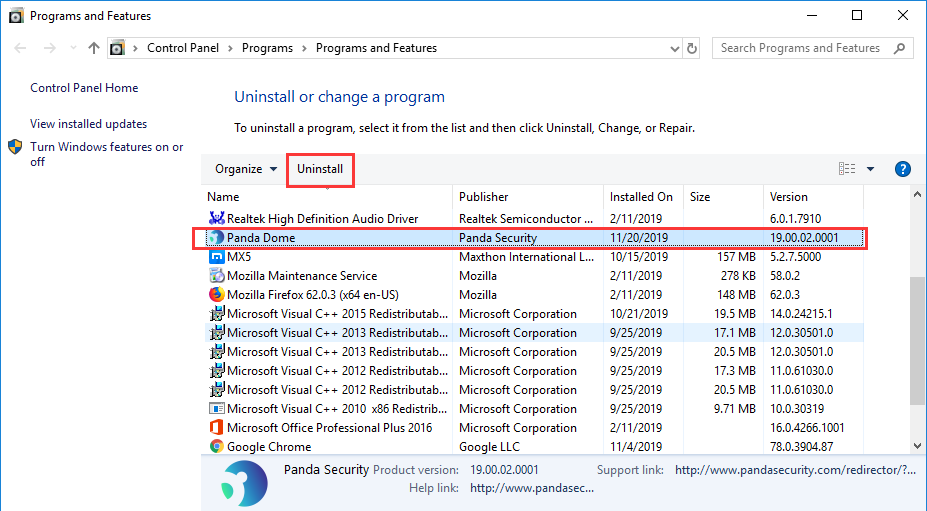Viewport: 927px width, 511px height.
Task: Go to Control Panel Home
Action: 84,88
